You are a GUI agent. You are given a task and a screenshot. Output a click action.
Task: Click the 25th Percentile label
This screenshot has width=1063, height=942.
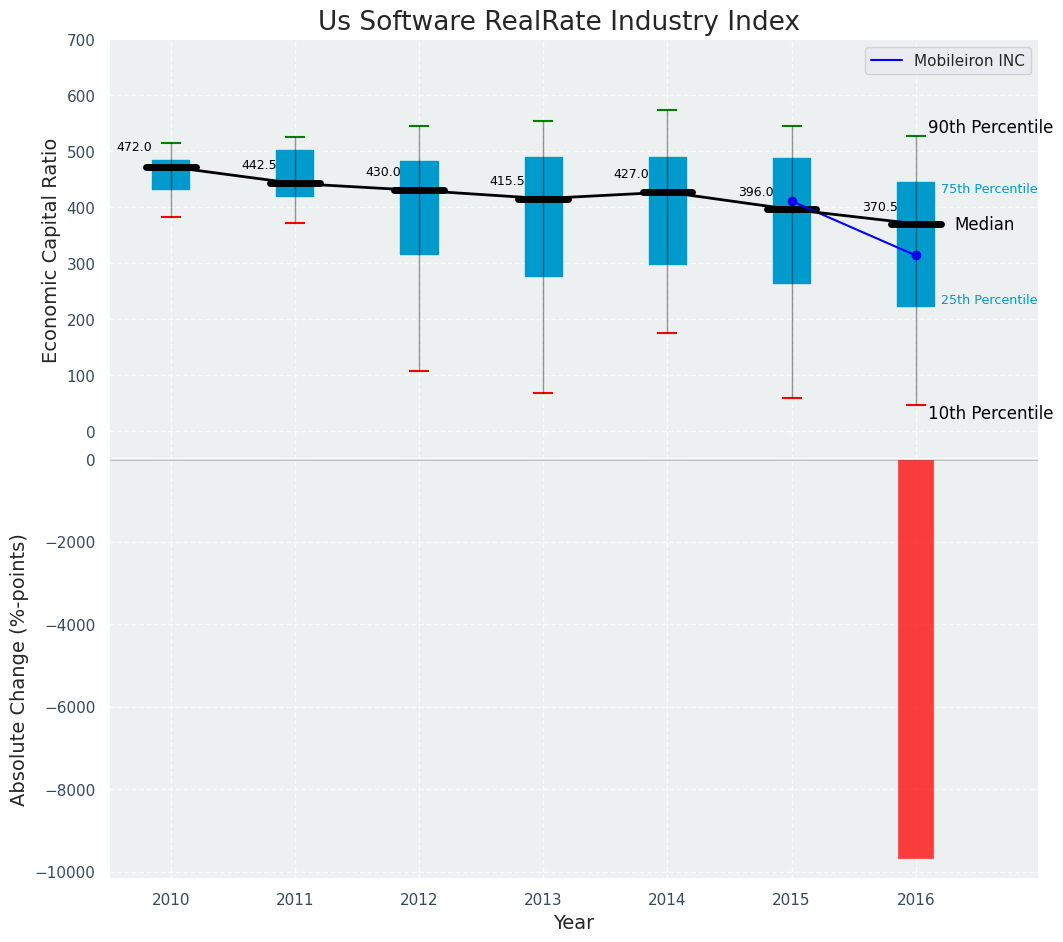pyautogui.click(x=989, y=300)
